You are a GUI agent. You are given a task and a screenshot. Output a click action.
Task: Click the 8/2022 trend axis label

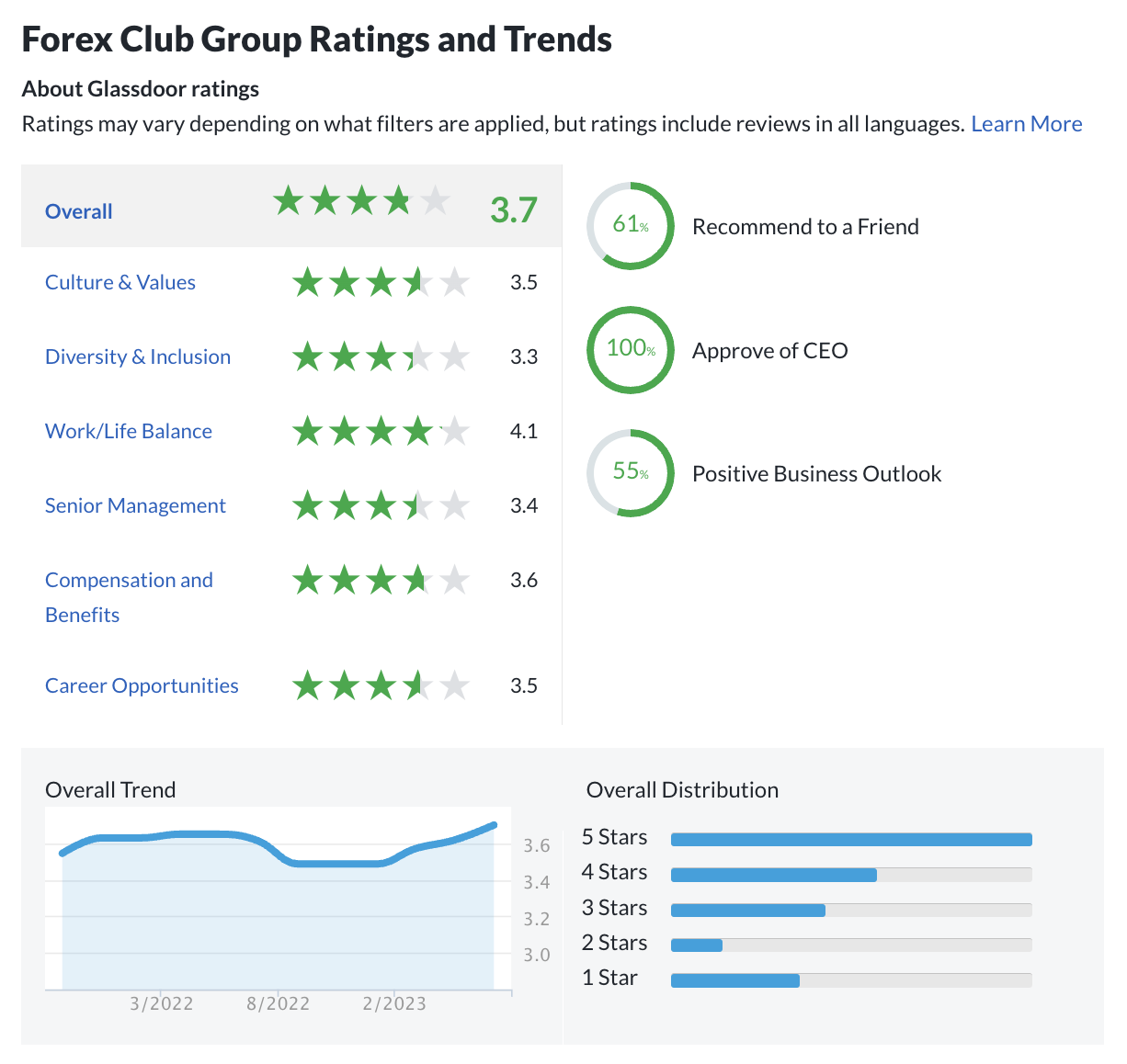click(279, 1003)
